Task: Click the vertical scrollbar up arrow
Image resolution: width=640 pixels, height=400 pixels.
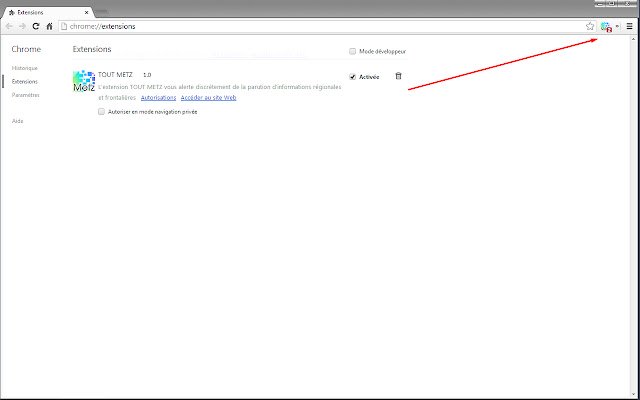Action: pos(634,40)
